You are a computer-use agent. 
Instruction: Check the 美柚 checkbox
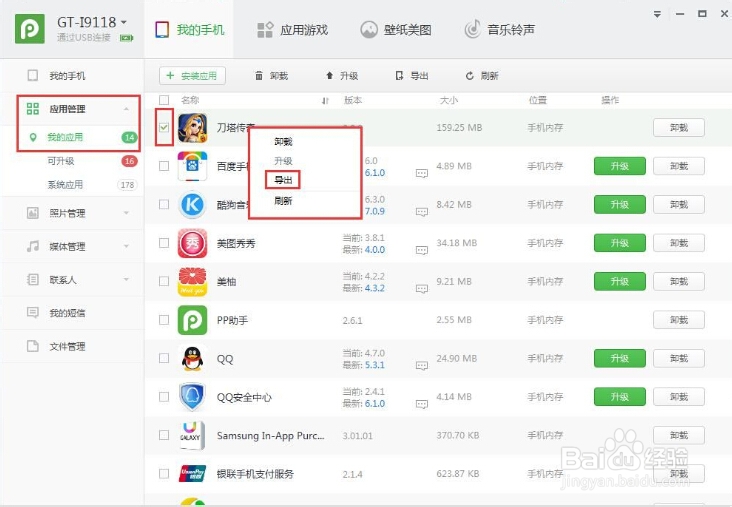(x=164, y=281)
